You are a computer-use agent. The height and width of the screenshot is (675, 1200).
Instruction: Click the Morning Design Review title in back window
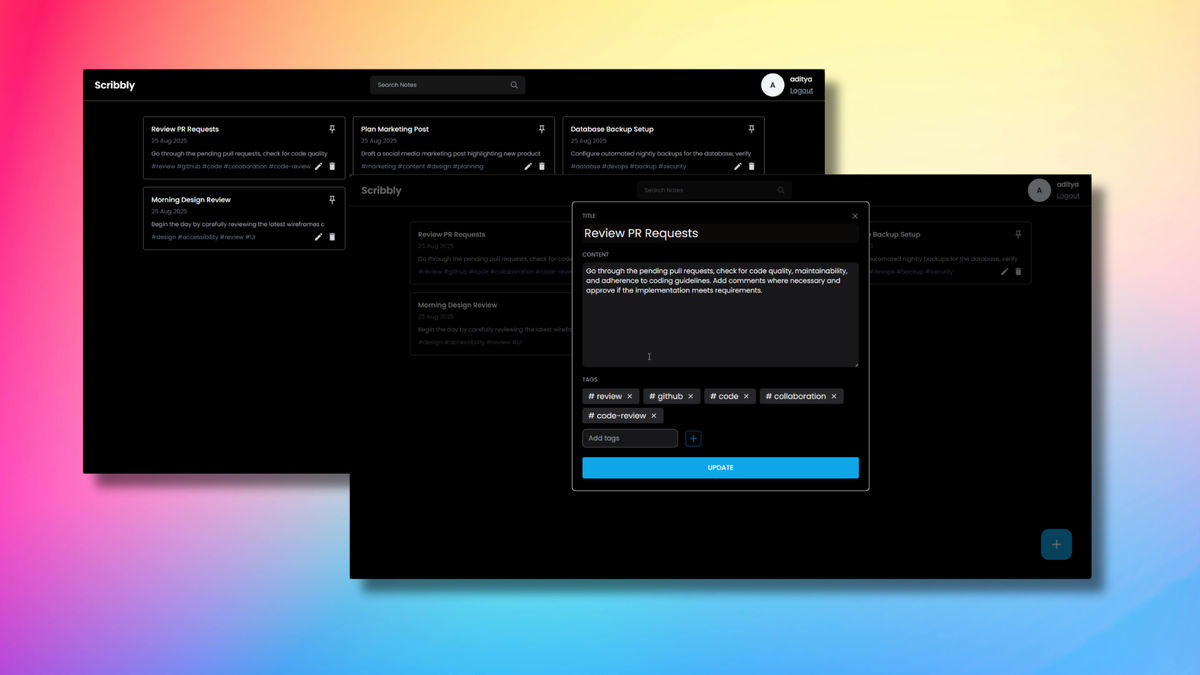(191, 200)
